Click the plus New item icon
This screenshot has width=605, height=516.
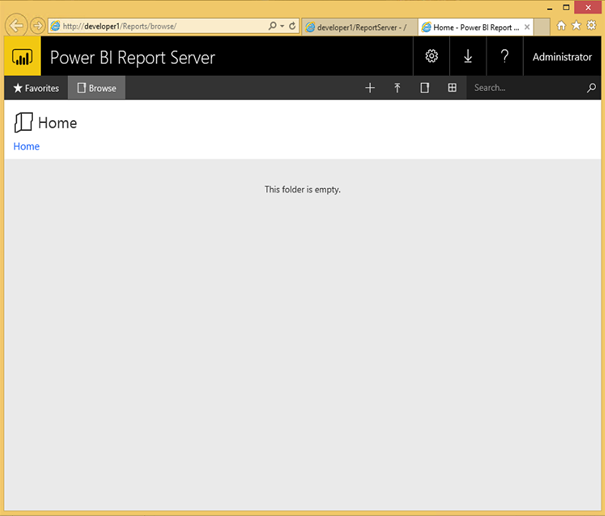tap(370, 88)
